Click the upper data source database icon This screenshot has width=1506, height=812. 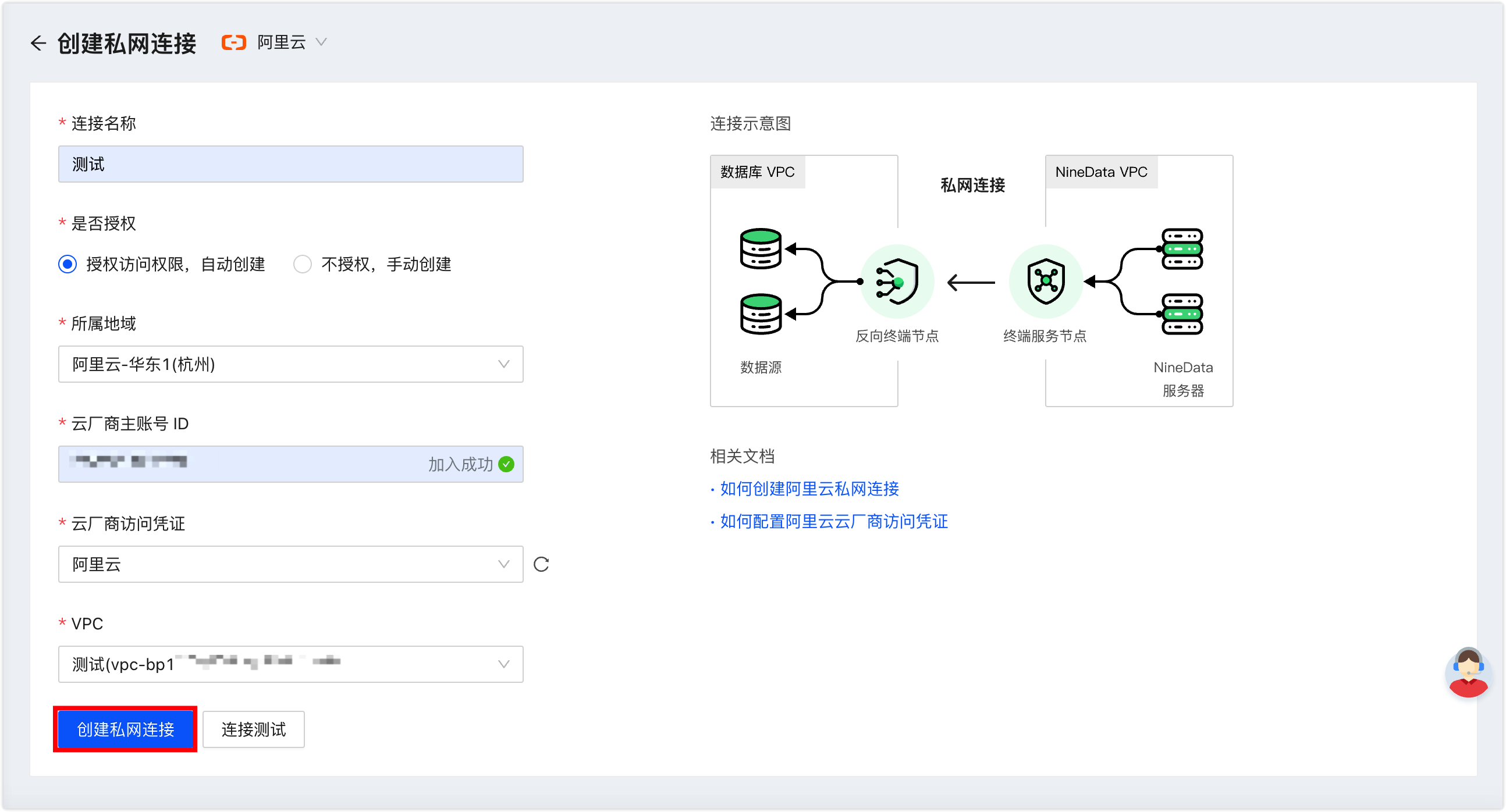click(x=761, y=249)
